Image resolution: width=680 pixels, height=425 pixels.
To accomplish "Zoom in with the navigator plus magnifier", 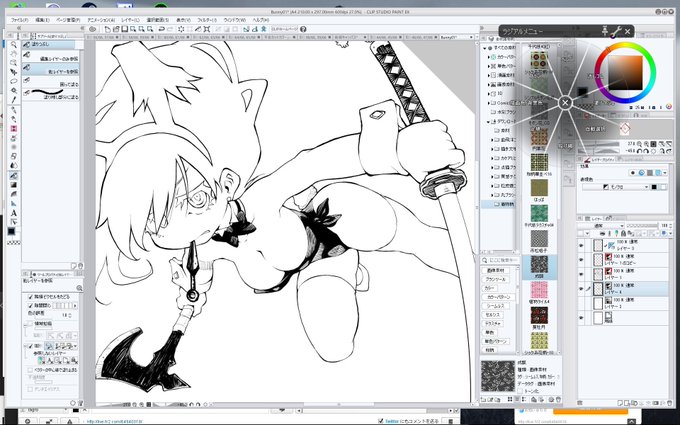I will pyautogui.click(x=646, y=144).
